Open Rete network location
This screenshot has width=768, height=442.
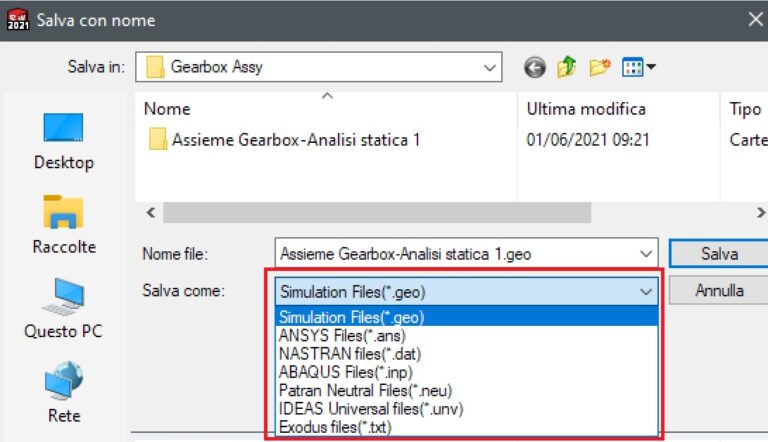63,393
